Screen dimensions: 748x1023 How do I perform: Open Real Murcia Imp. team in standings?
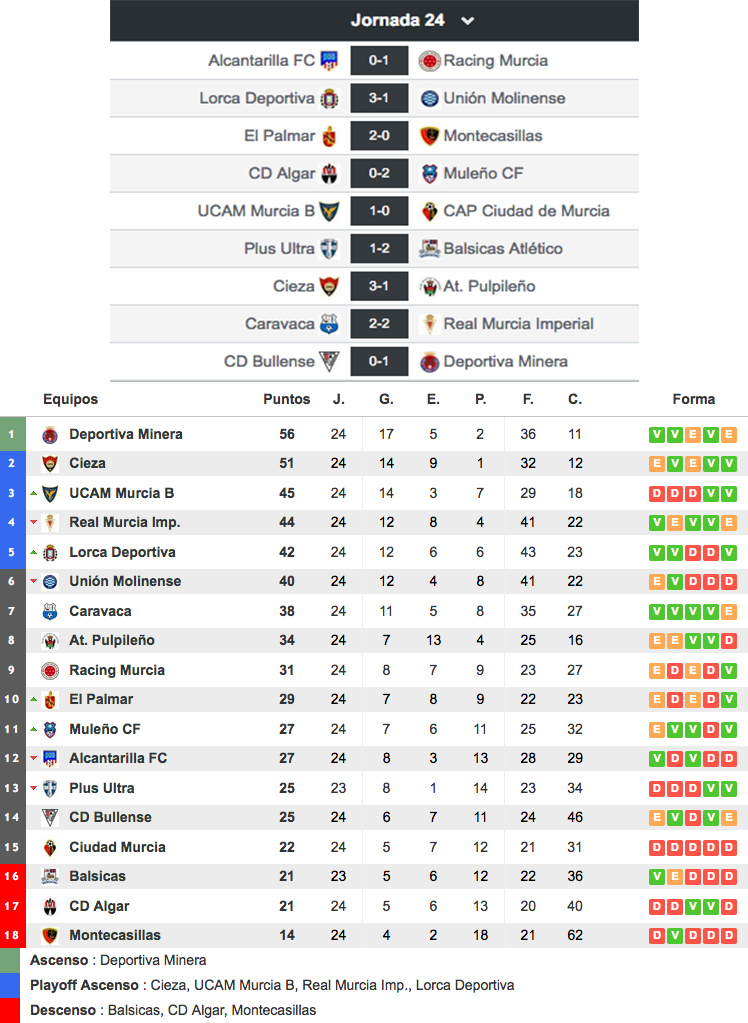(x=125, y=522)
